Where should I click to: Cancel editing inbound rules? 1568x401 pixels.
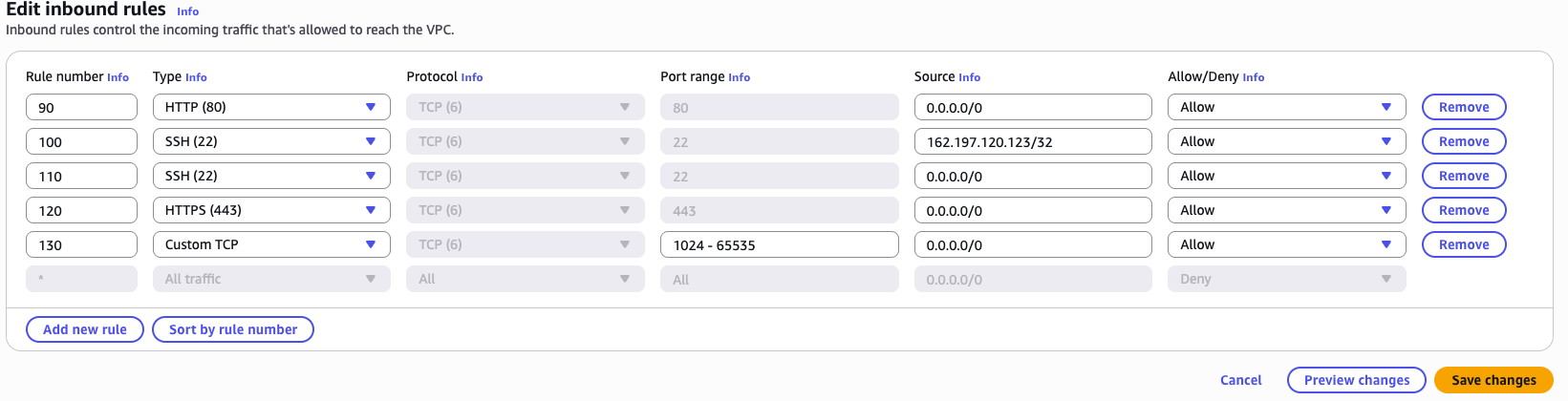(1240, 380)
